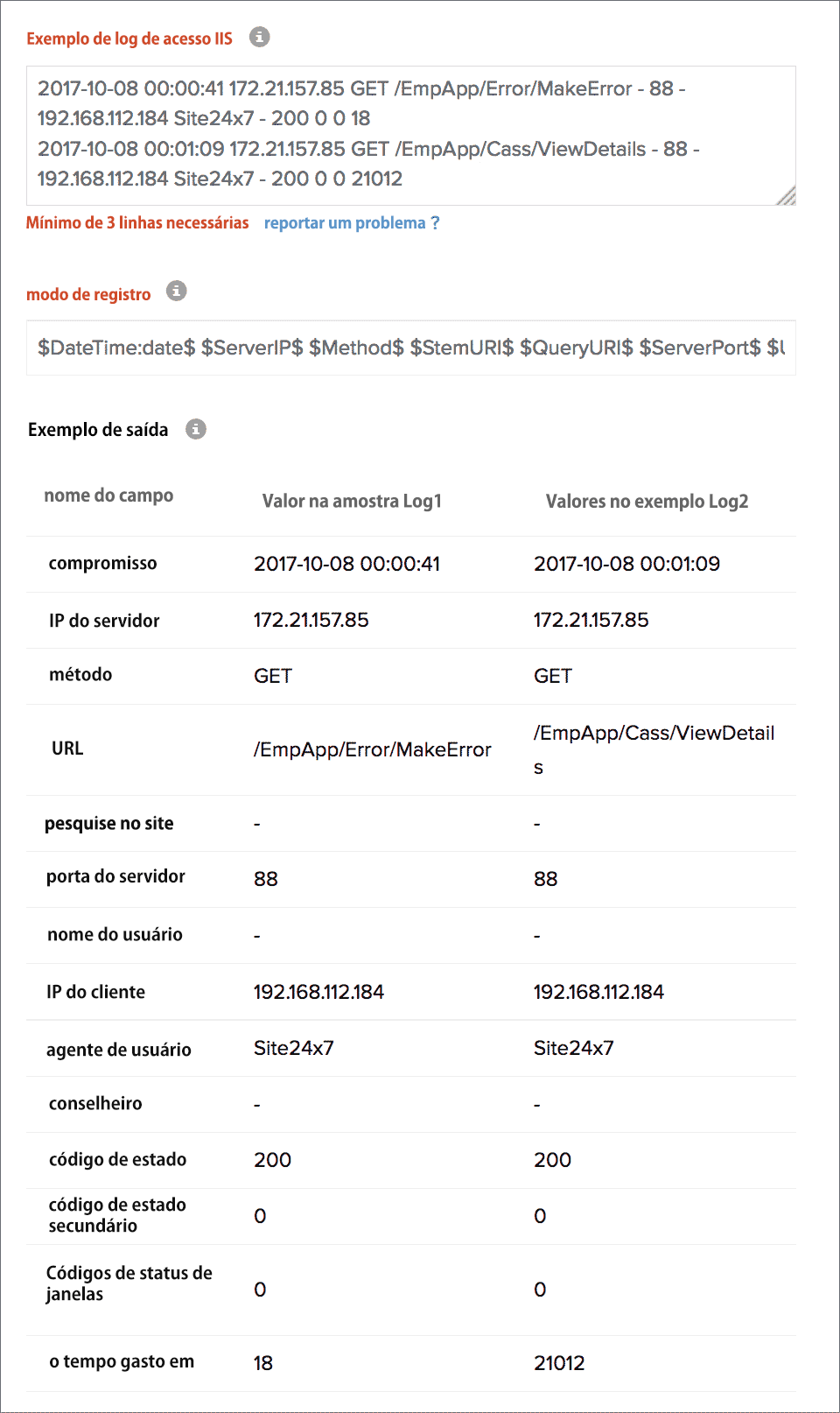Click the /EmpApp/Cass/ViewDetails value in Log2
The image size is (840, 1413).
[654, 734]
